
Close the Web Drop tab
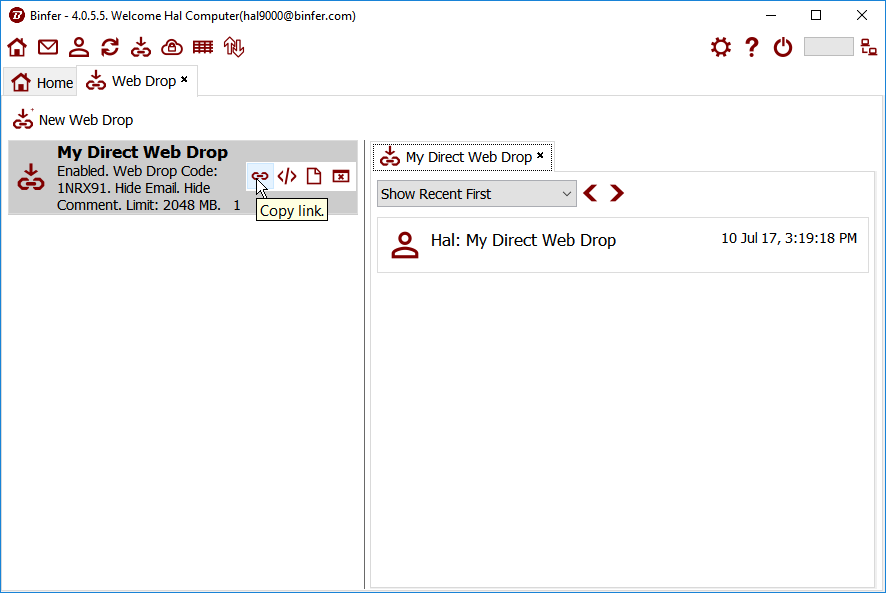coord(184,80)
